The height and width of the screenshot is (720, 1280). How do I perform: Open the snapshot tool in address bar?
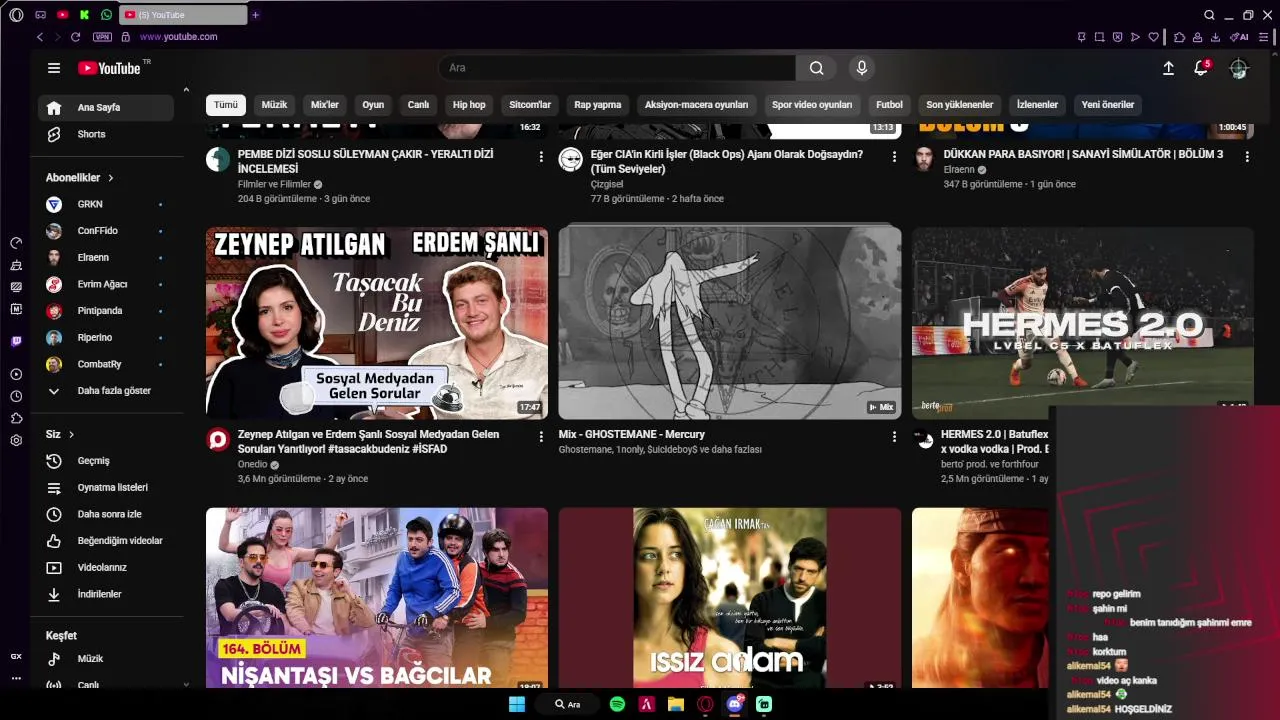tap(1099, 37)
